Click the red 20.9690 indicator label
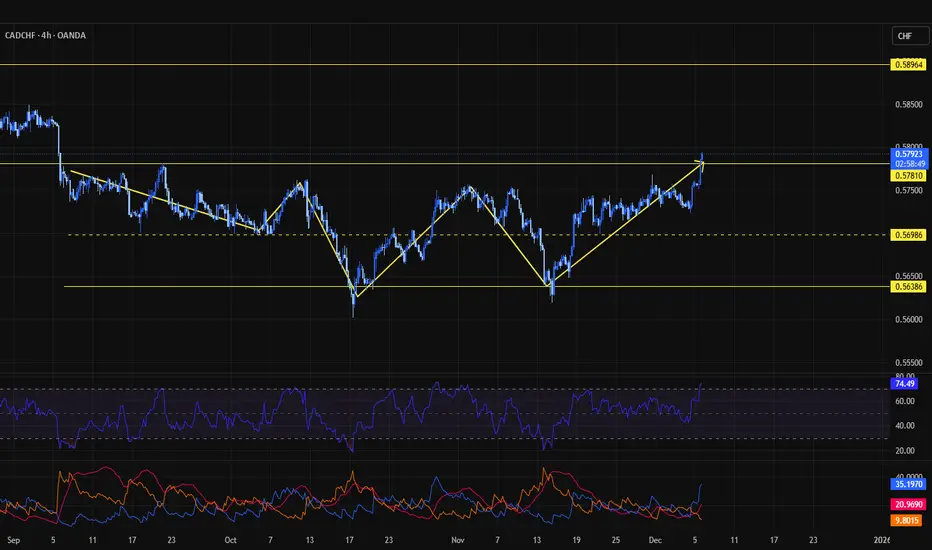 click(908, 504)
